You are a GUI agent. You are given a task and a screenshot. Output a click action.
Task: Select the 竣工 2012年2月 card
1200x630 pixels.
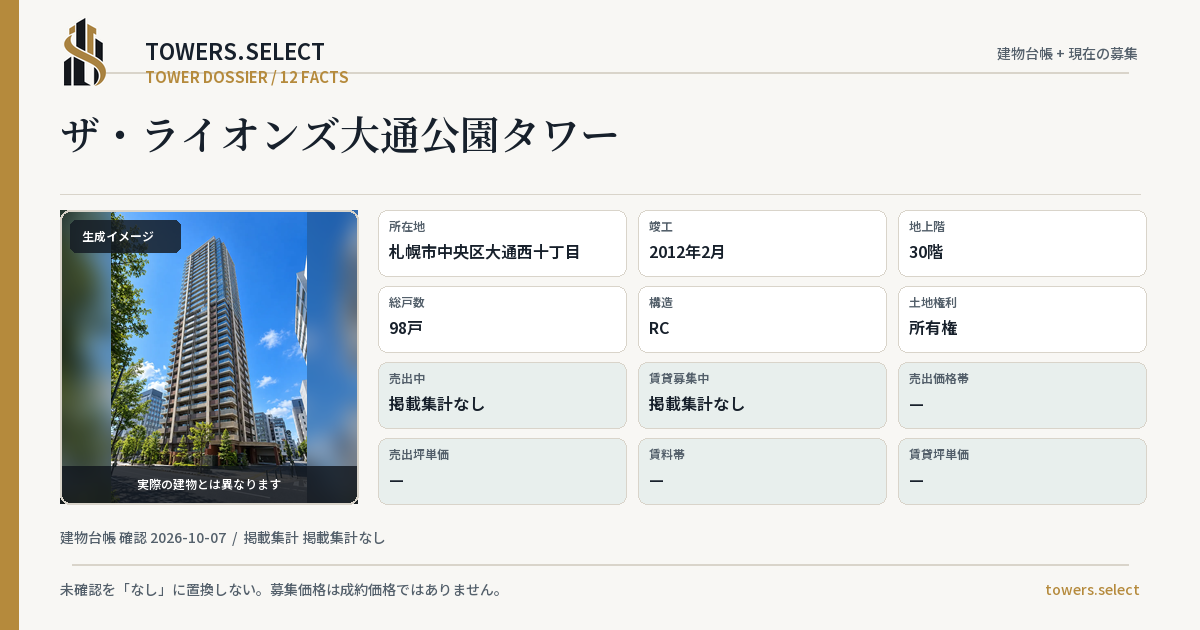pyautogui.click(x=762, y=243)
